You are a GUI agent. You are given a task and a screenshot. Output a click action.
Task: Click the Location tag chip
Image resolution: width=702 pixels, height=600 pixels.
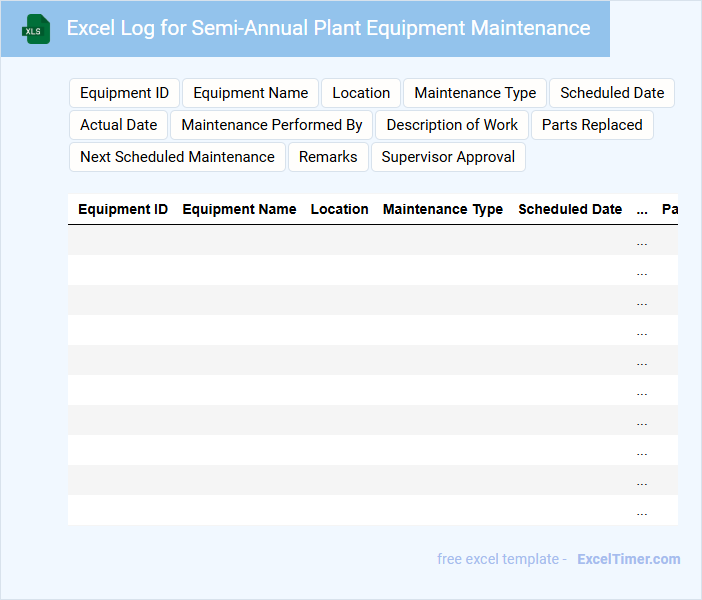361,93
